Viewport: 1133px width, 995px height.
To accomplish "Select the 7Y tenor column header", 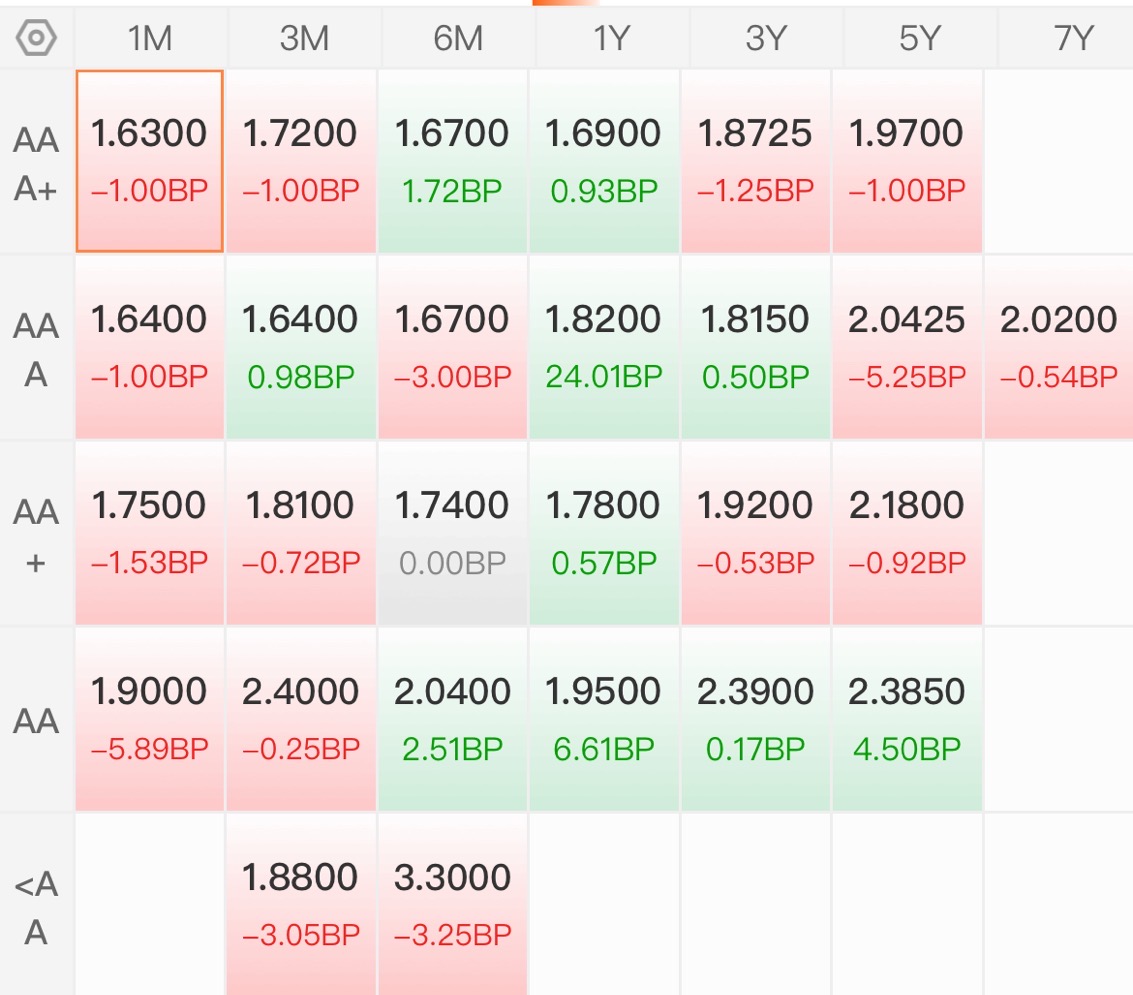I will click(1067, 38).
